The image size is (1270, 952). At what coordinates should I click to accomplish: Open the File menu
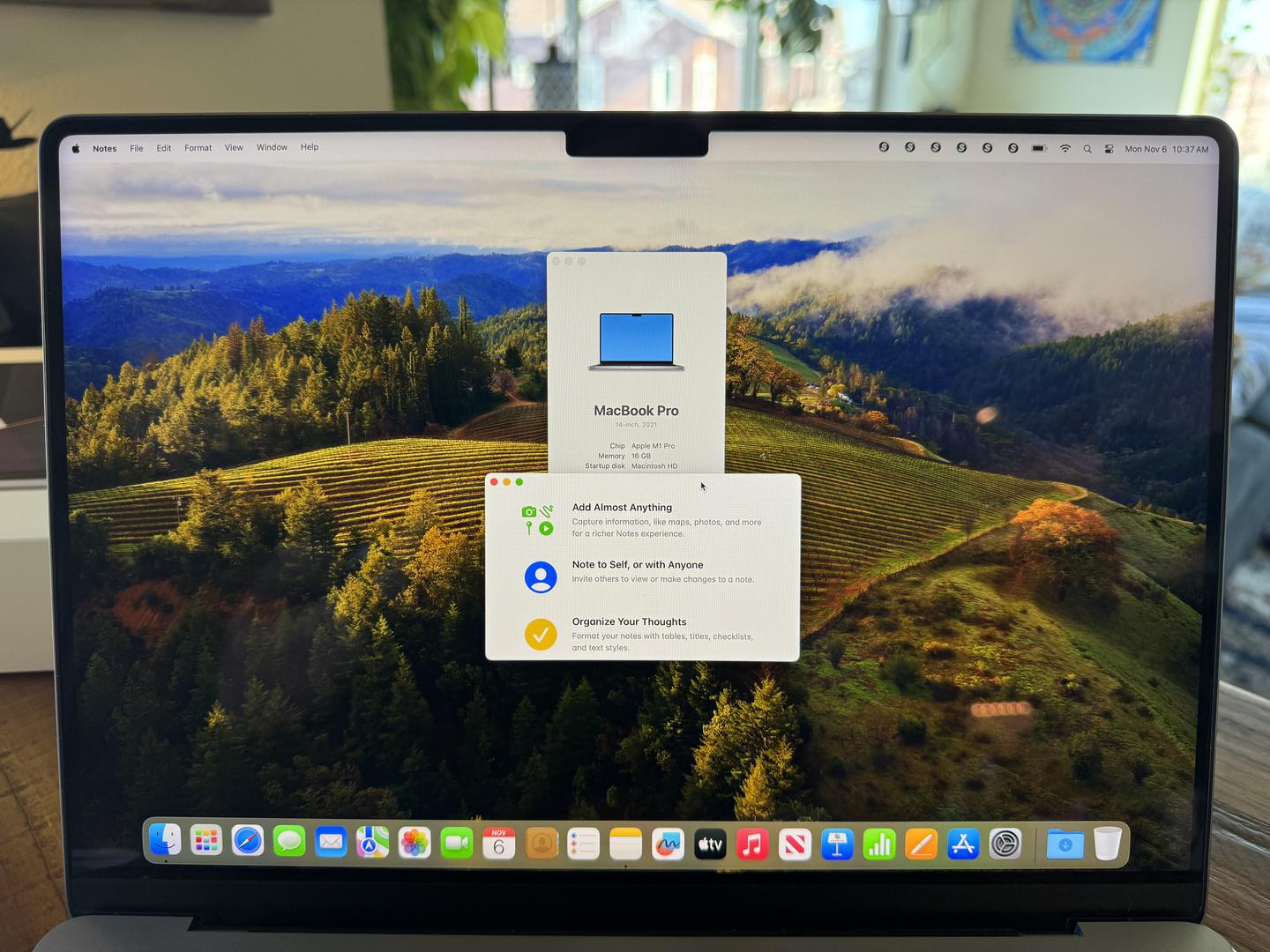[x=137, y=148]
